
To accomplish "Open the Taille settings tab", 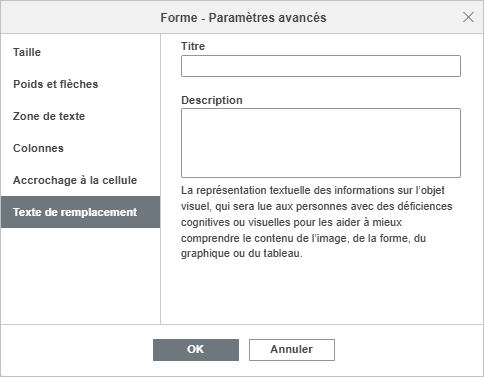I will pyautogui.click(x=80, y=52).
